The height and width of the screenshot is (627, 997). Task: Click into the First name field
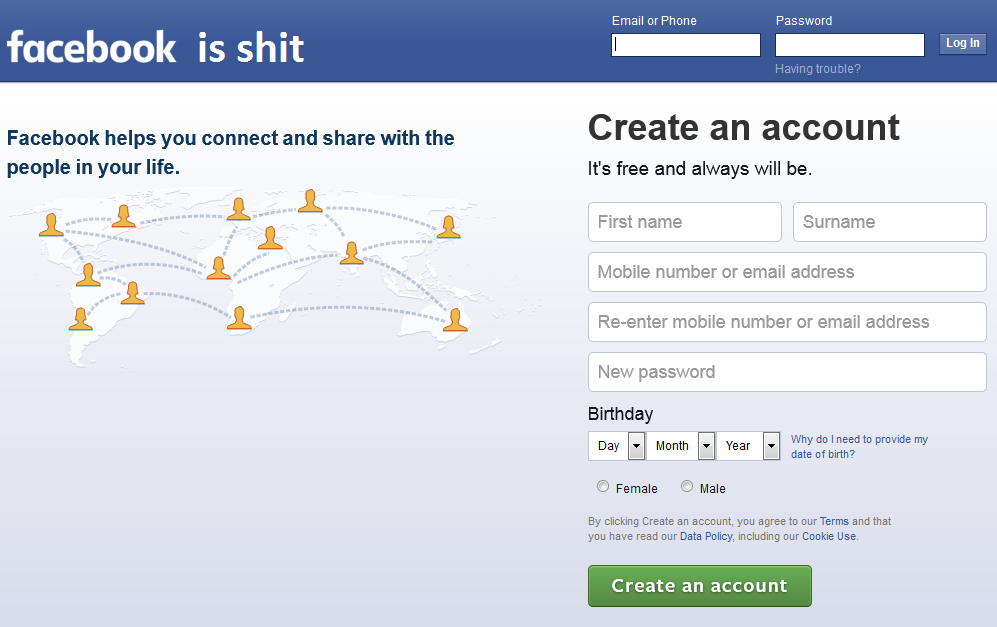[685, 222]
